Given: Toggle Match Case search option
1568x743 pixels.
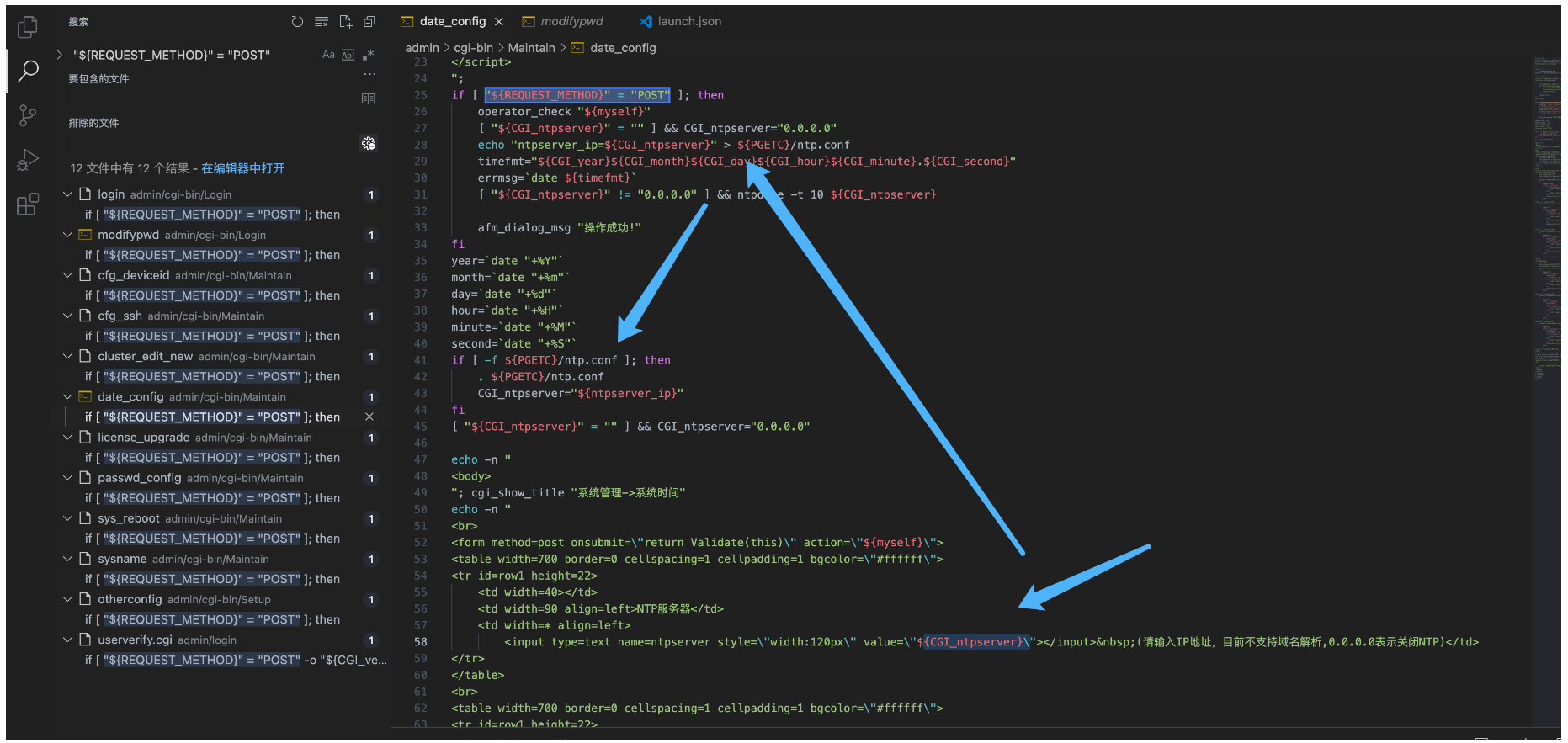Looking at the screenshot, I should [x=328, y=56].
